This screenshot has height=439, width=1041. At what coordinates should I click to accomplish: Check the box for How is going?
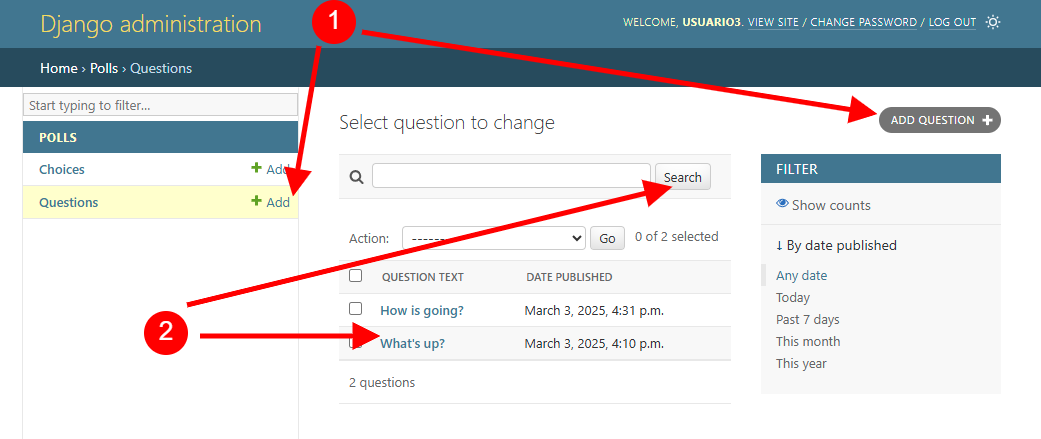click(356, 309)
